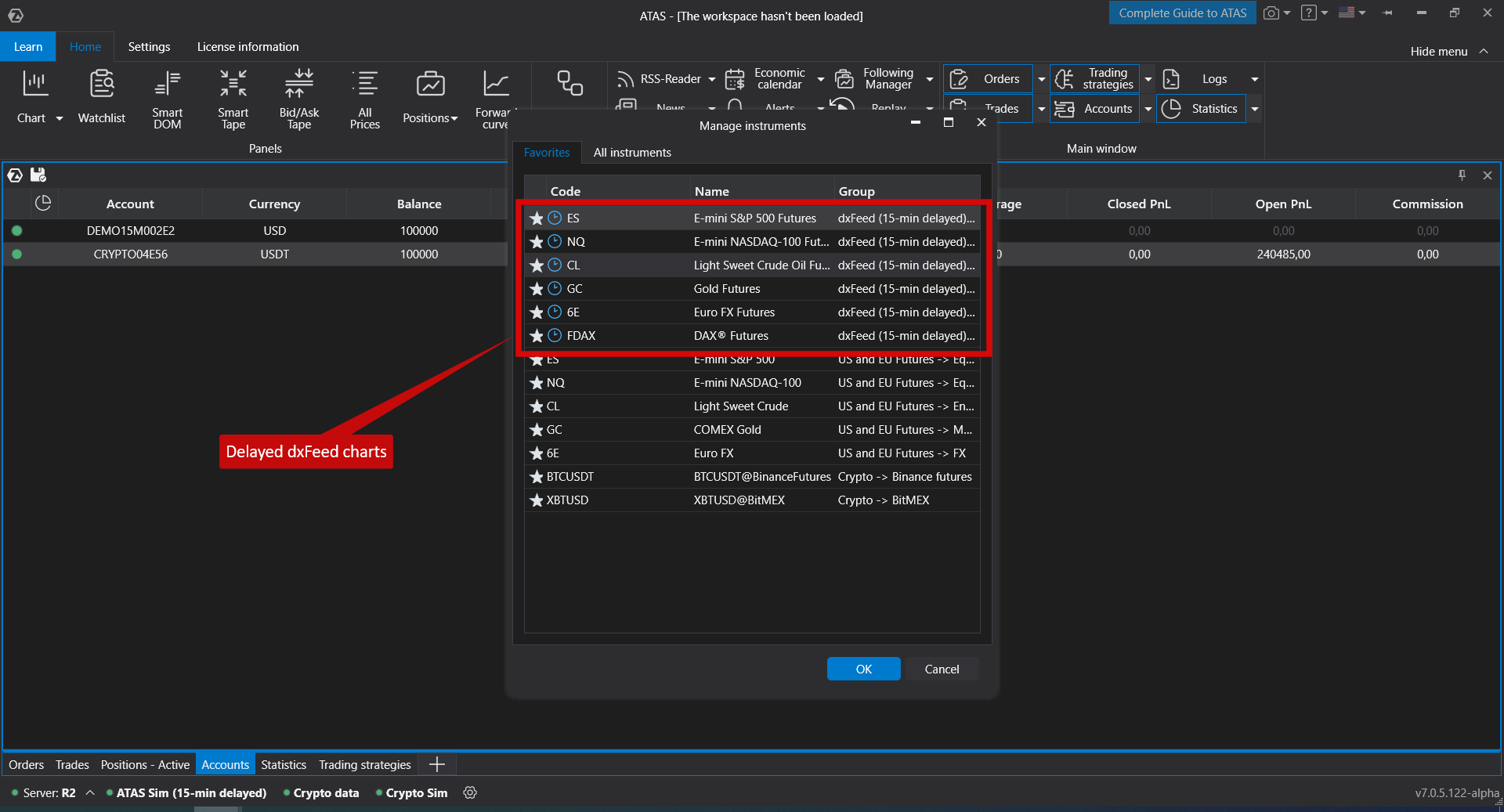Expand the Orders dropdown arrow
1504x812 pixels.
point(1041,79)
